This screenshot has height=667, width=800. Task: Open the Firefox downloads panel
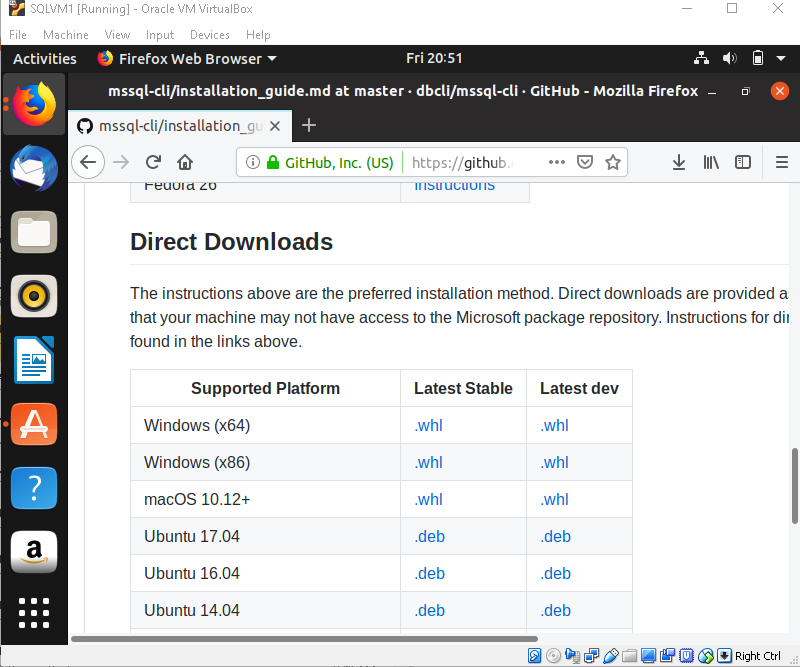pyautogui.click(x=679, y=162)
